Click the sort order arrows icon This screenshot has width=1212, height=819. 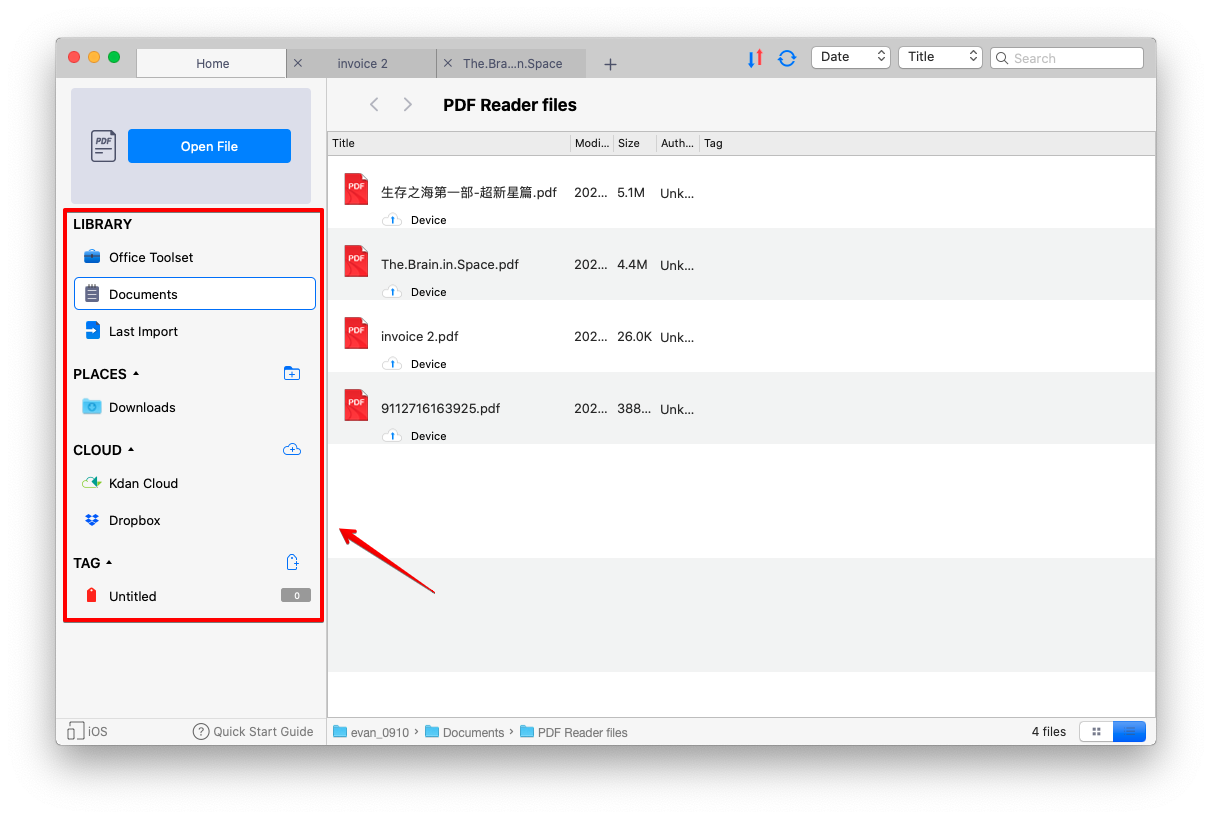pyautogui.click(x=755, y=58)
